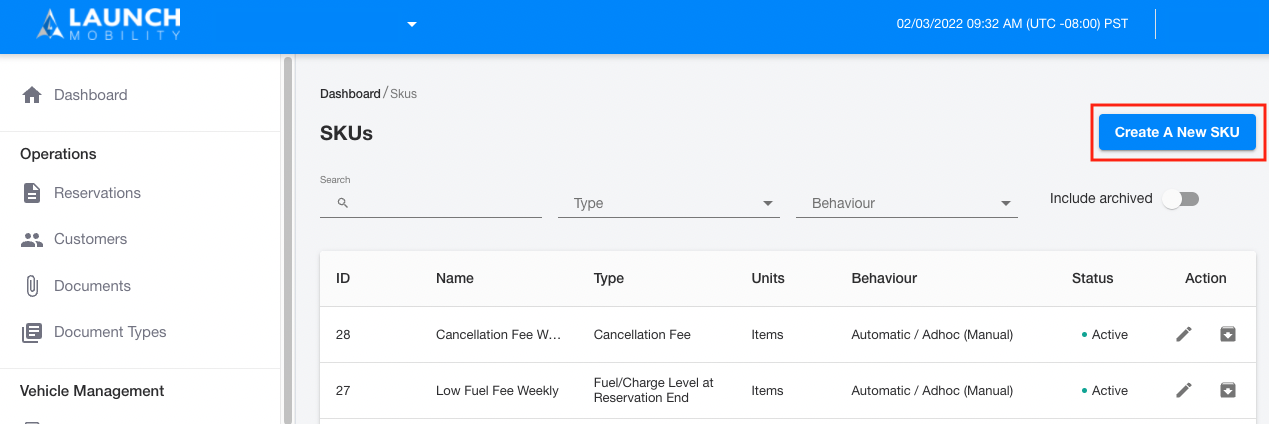The image size is (1269, 424).
Task: Click the Launch Mobility logo
Action: pos(108,24)
